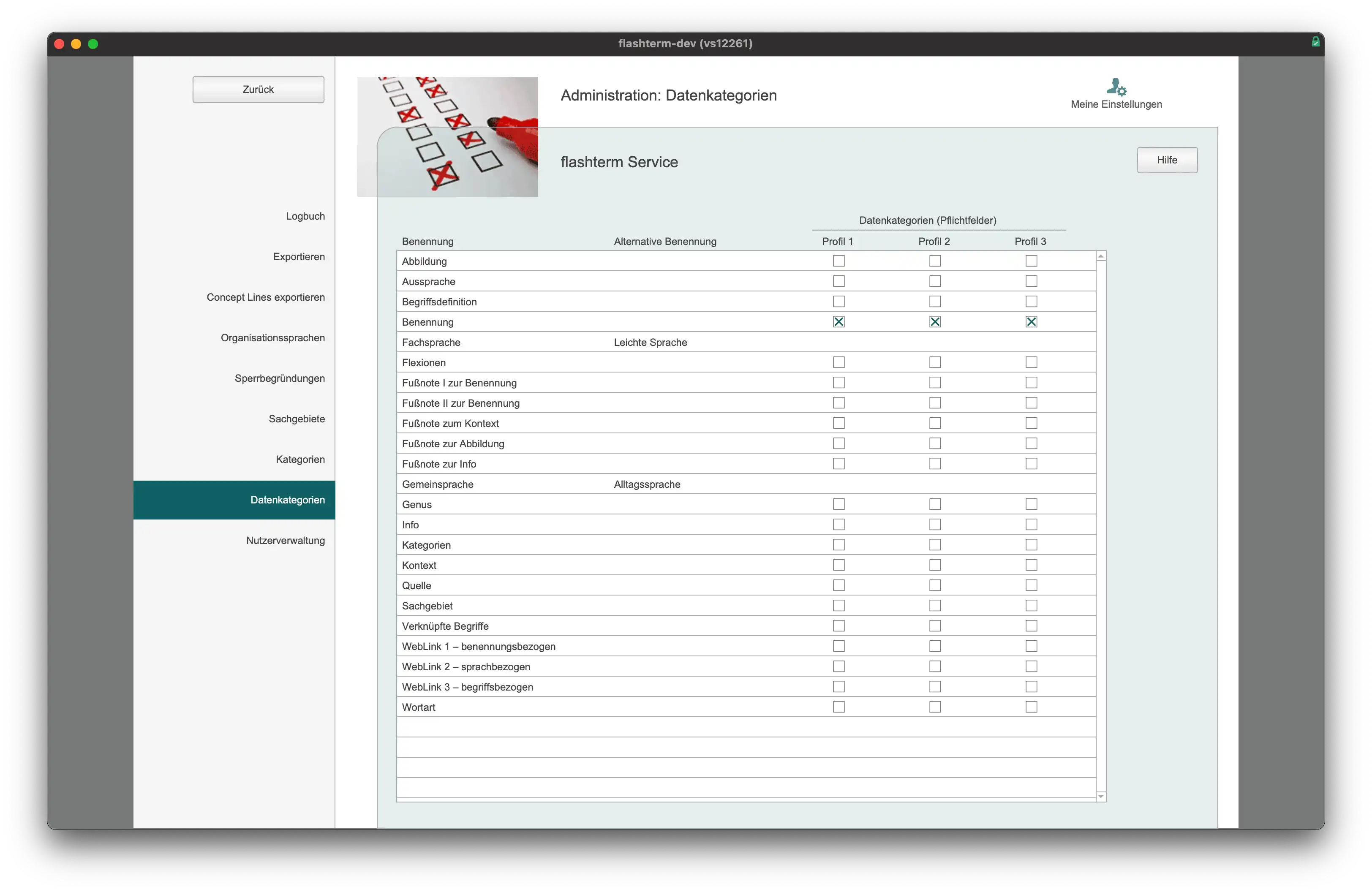Screen dimensions: 1372x892
Task: Click the scrollbar down arrow of the table
Action: pos(1101,797)
